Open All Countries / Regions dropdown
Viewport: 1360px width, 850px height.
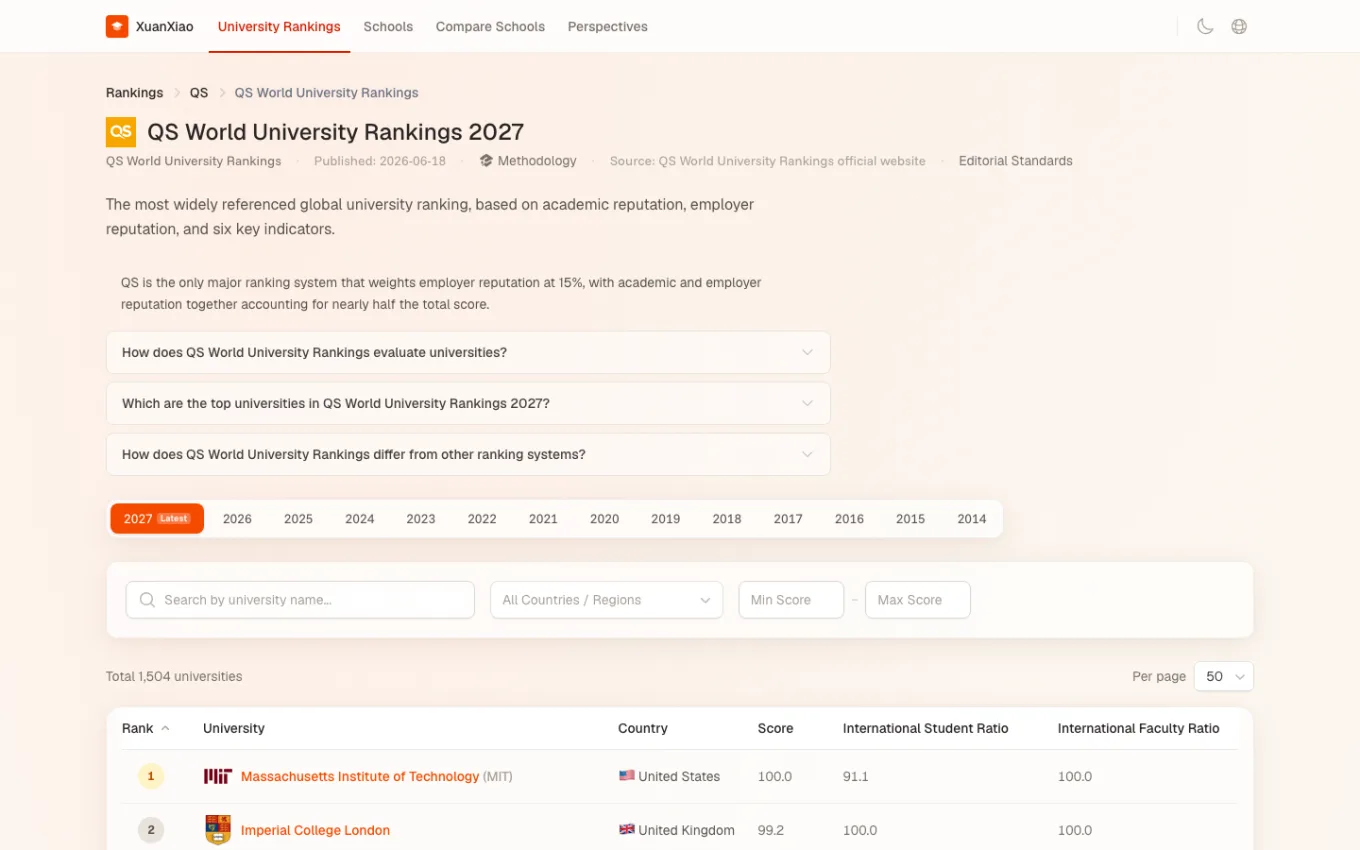click(x=606, y=600)
